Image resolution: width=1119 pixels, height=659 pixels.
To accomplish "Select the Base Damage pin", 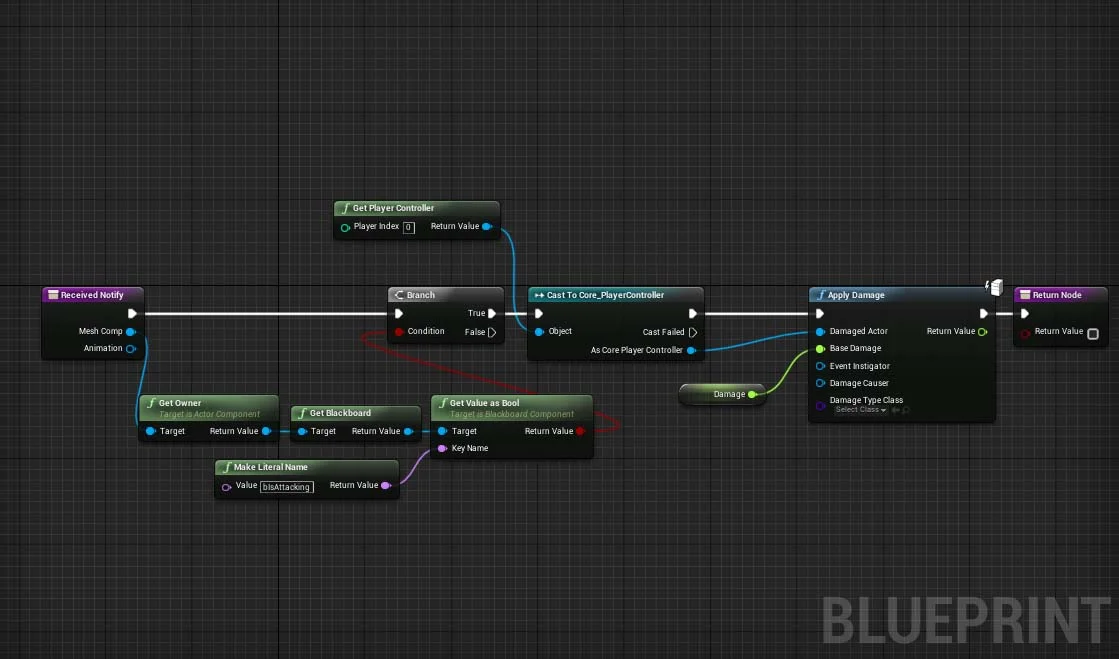I will pyautogui.click(x=820, y=348).
